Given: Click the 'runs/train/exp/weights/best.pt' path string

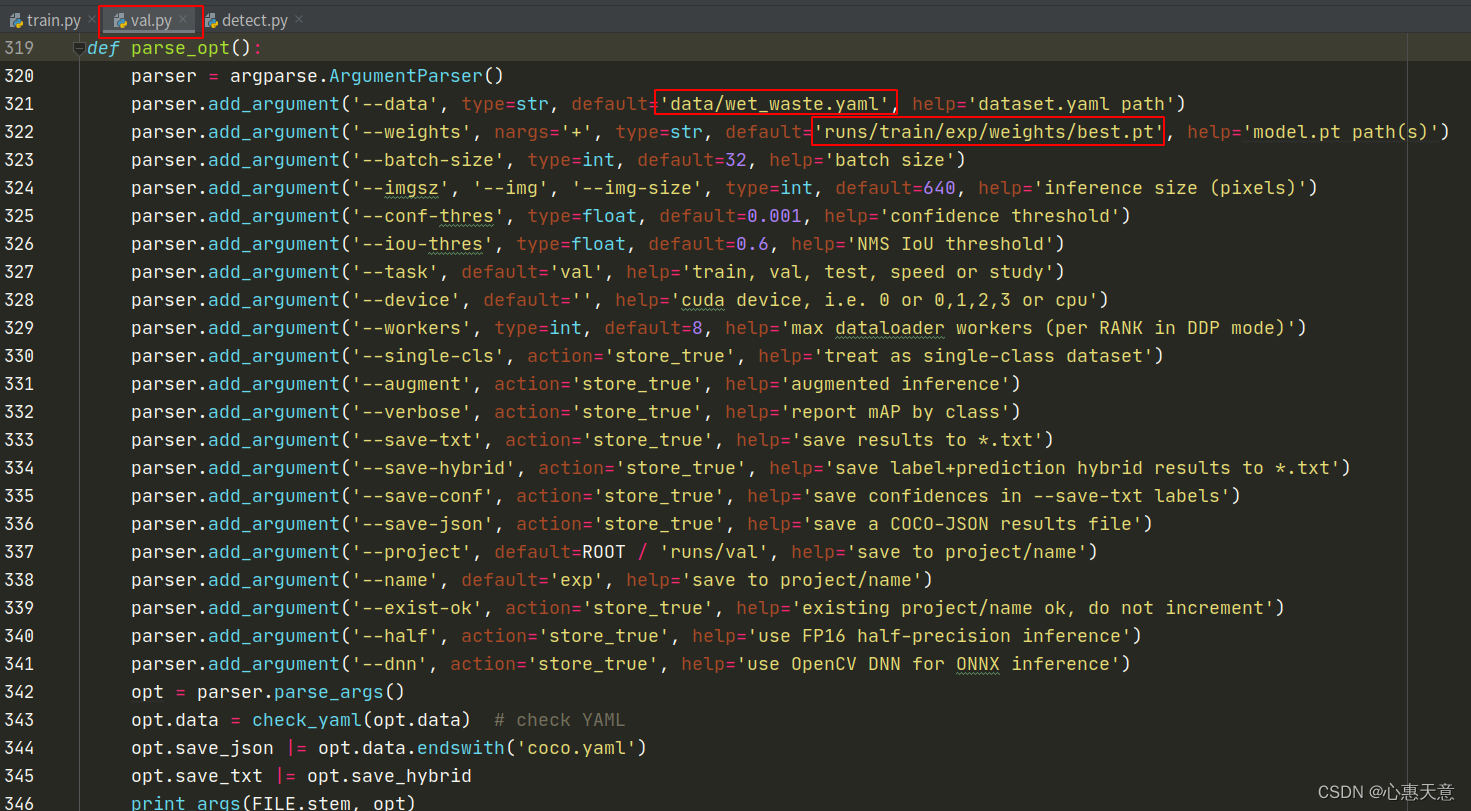Looking at the screenshot, I should tap(990, 132).
